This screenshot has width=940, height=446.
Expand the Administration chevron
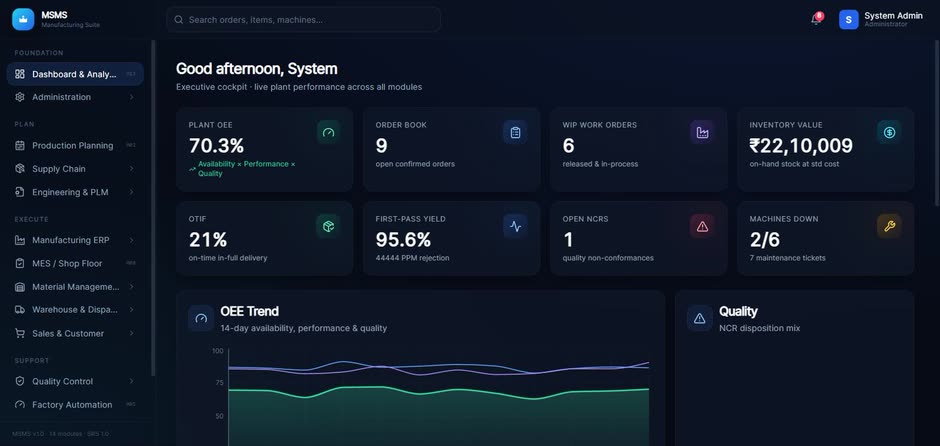click(x=131, y=97)
